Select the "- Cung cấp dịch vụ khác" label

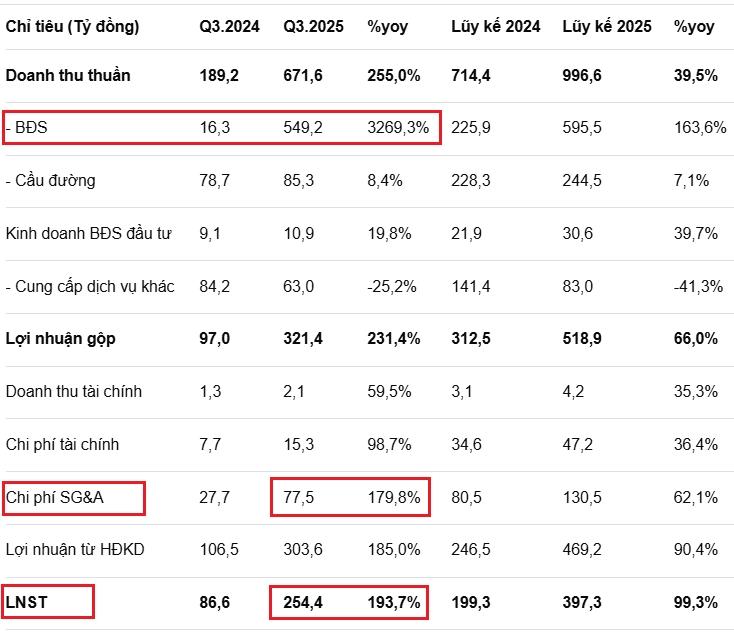(90, 287)
